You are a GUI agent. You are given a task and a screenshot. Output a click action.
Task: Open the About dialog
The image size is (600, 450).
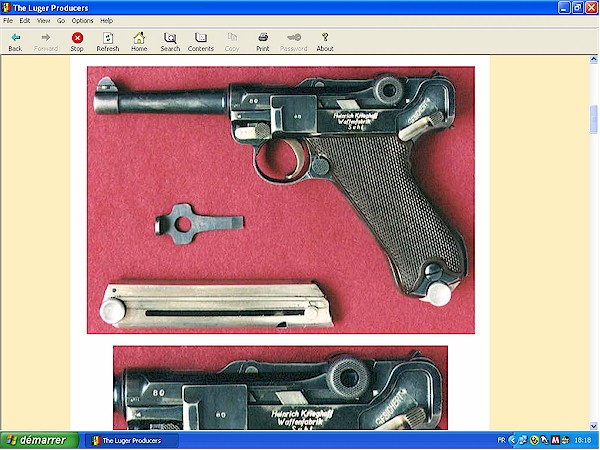point(325,42)
